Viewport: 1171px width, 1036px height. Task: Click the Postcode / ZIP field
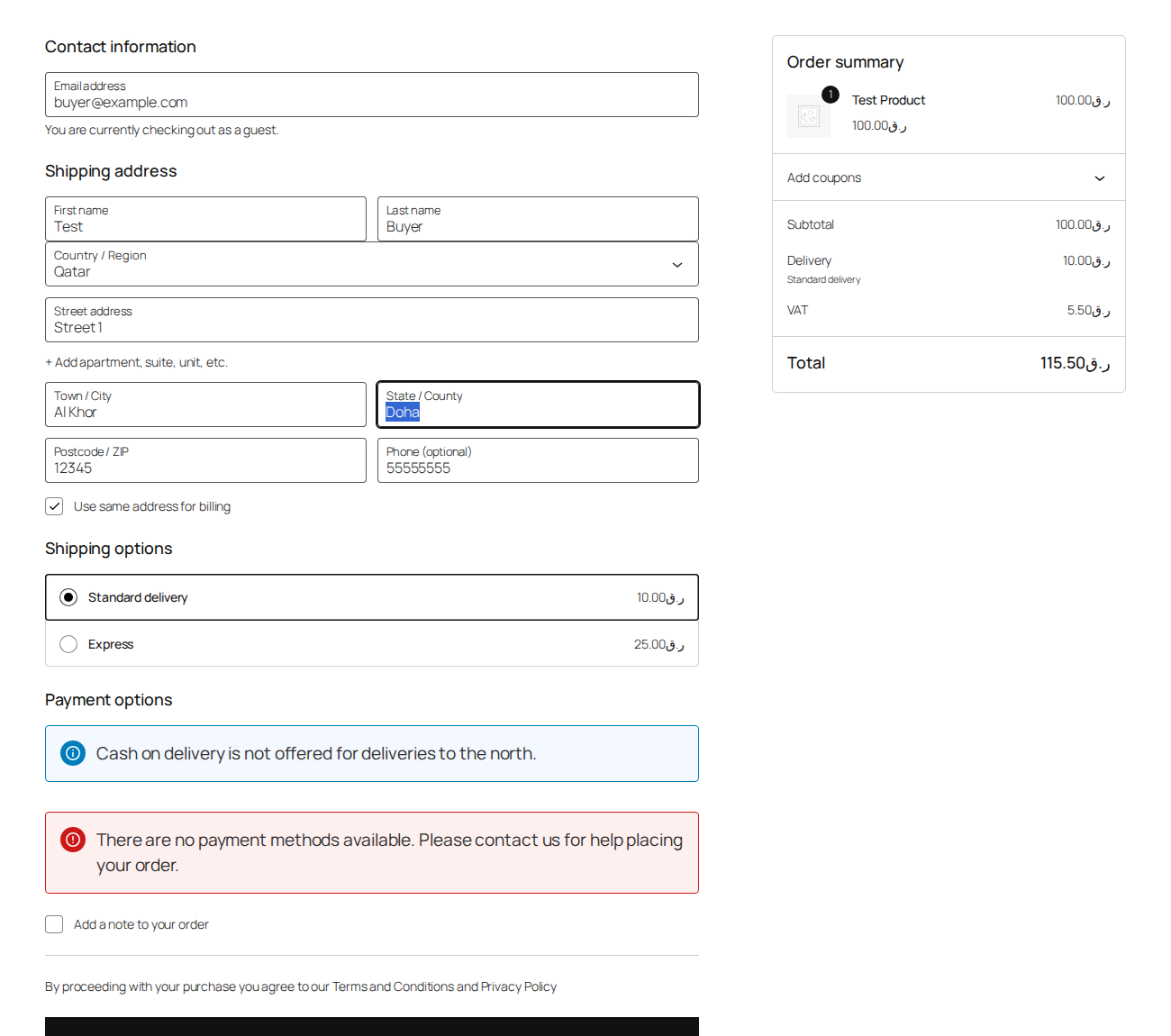[205, 460]
